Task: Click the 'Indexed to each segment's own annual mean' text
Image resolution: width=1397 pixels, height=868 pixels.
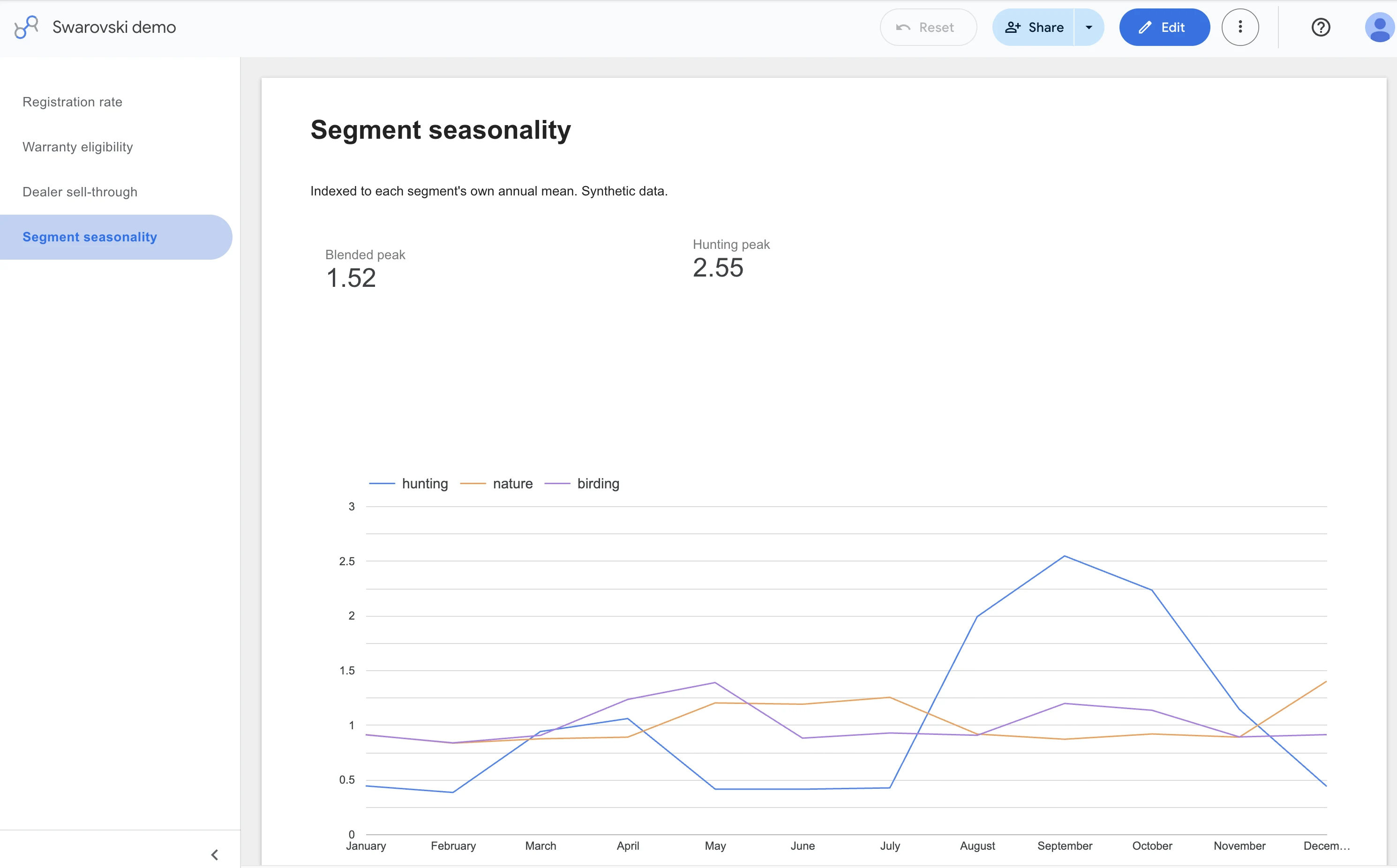Action: 443,191
